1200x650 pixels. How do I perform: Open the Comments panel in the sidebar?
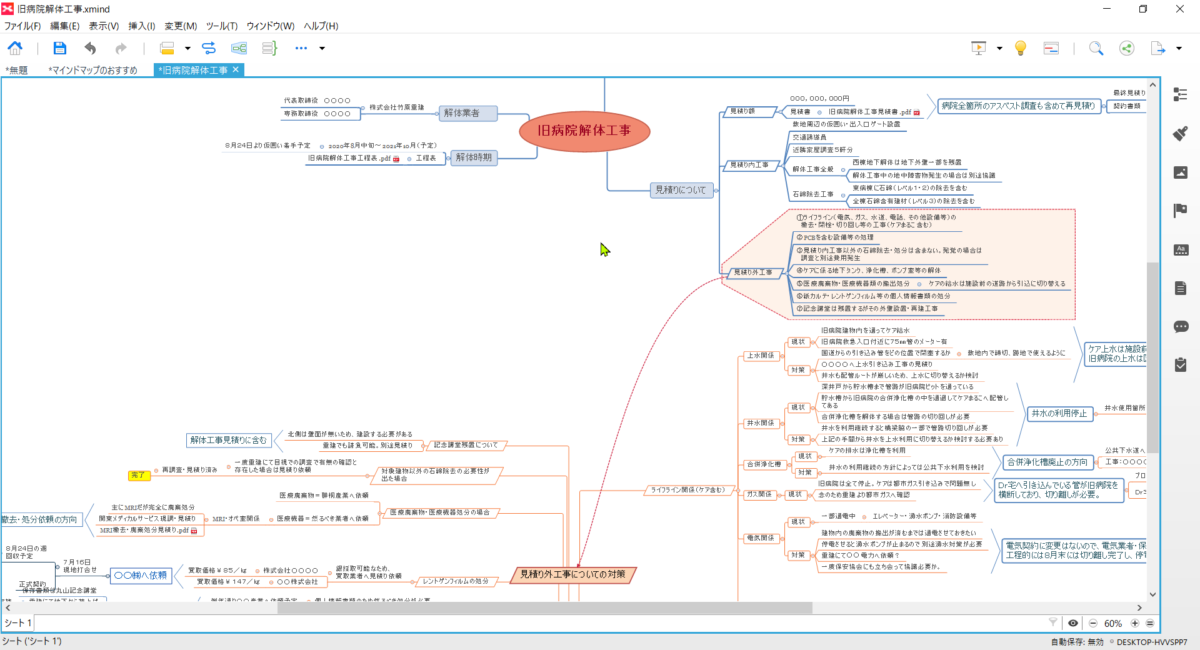1180,326
